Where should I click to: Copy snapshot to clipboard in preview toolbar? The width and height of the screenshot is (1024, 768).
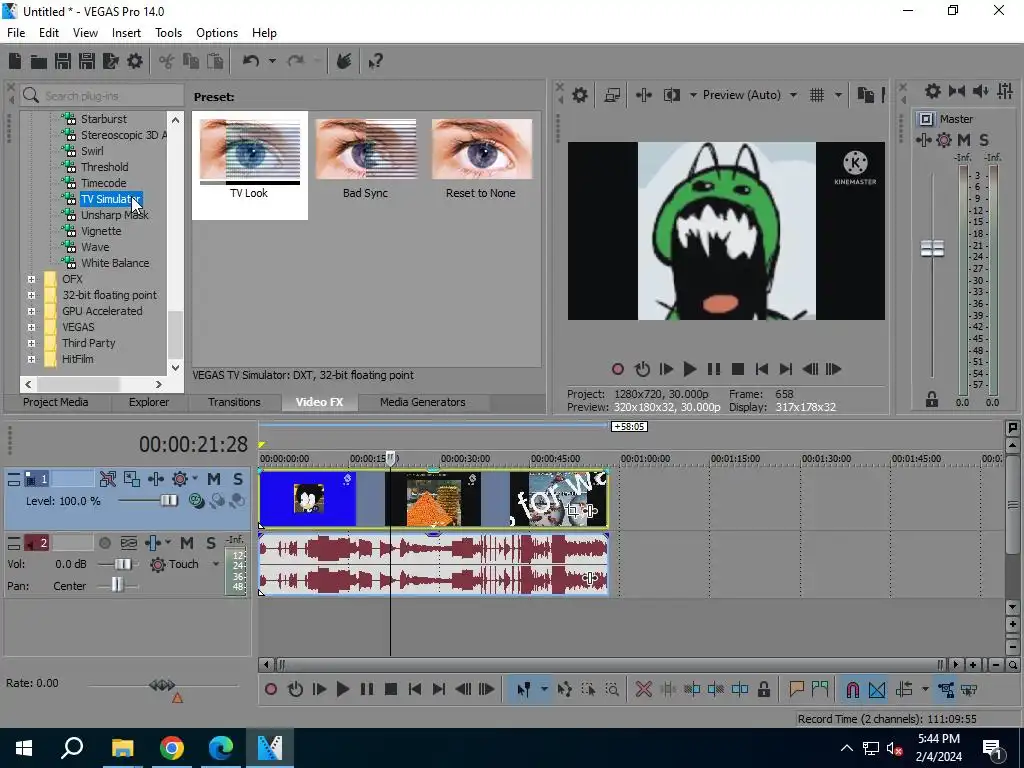[866, 95]
